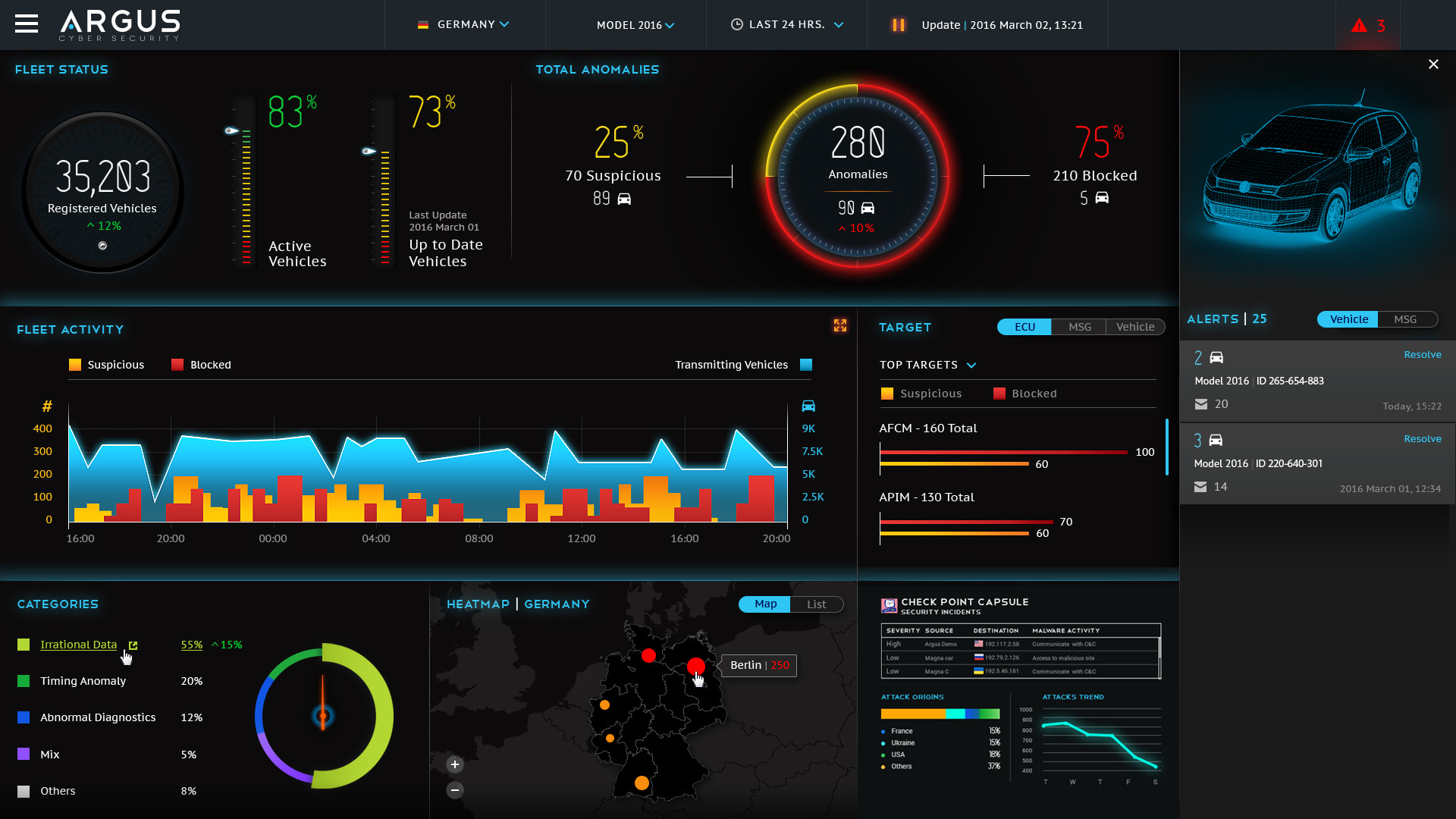
Task: Zoom in on the heatmap
Action: pyautogui.click(x=455, y=764)
